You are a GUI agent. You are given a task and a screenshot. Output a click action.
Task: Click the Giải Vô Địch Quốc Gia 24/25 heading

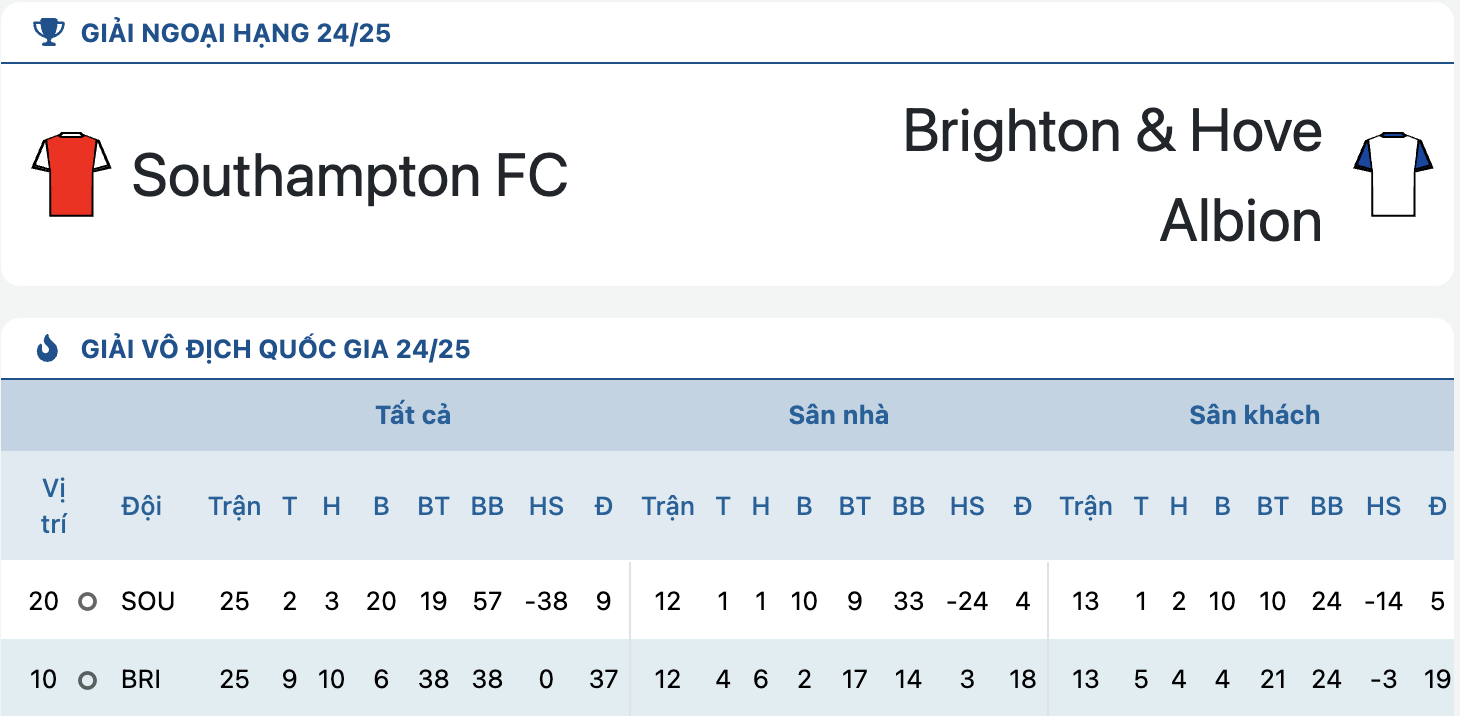click(x=276, y=349)
